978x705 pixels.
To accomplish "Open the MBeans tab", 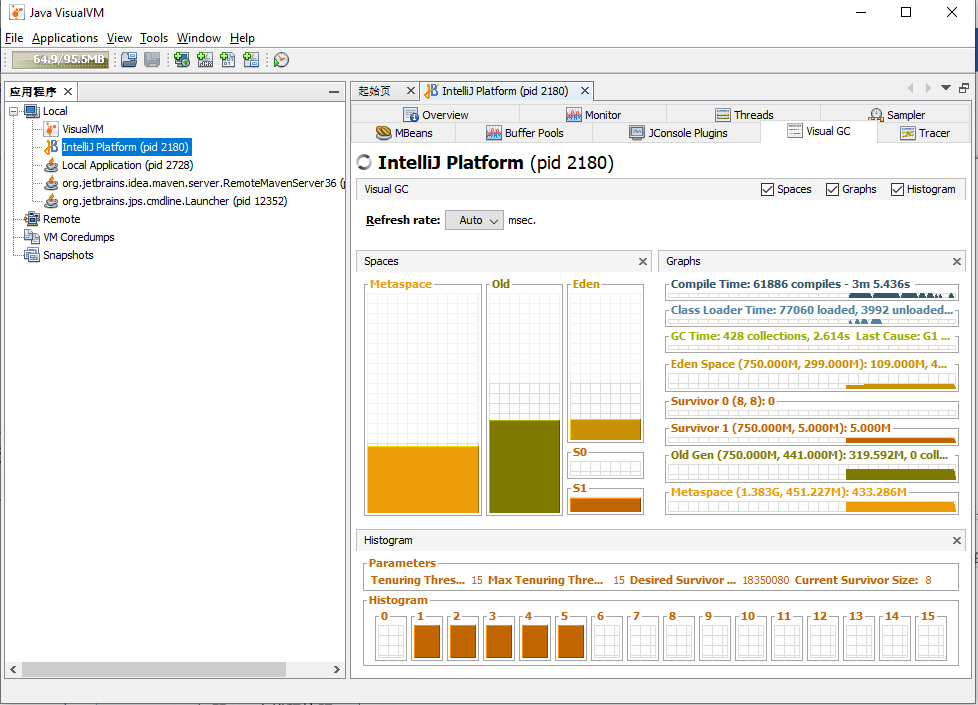I will point(404,133).
